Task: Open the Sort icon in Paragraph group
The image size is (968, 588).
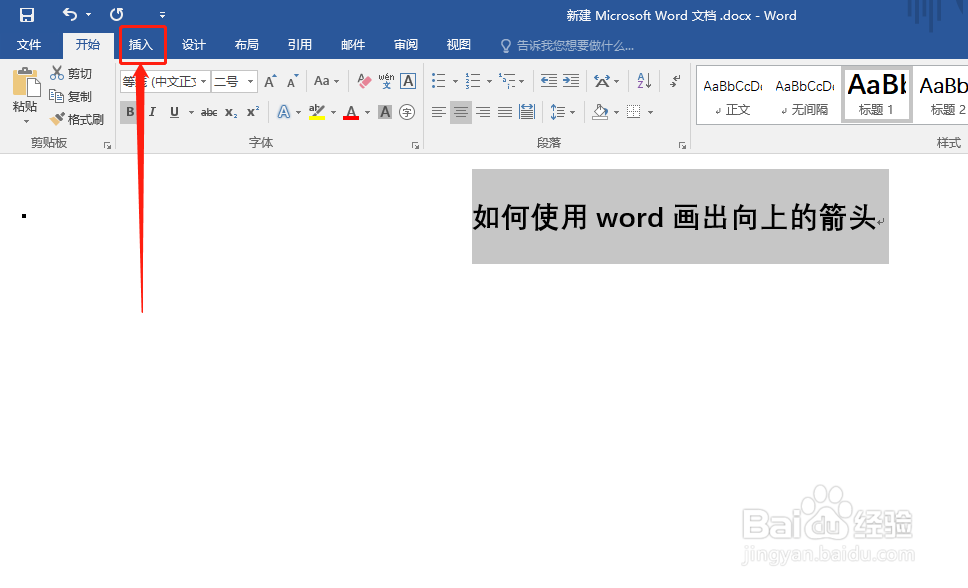Action: pos(644,80)
